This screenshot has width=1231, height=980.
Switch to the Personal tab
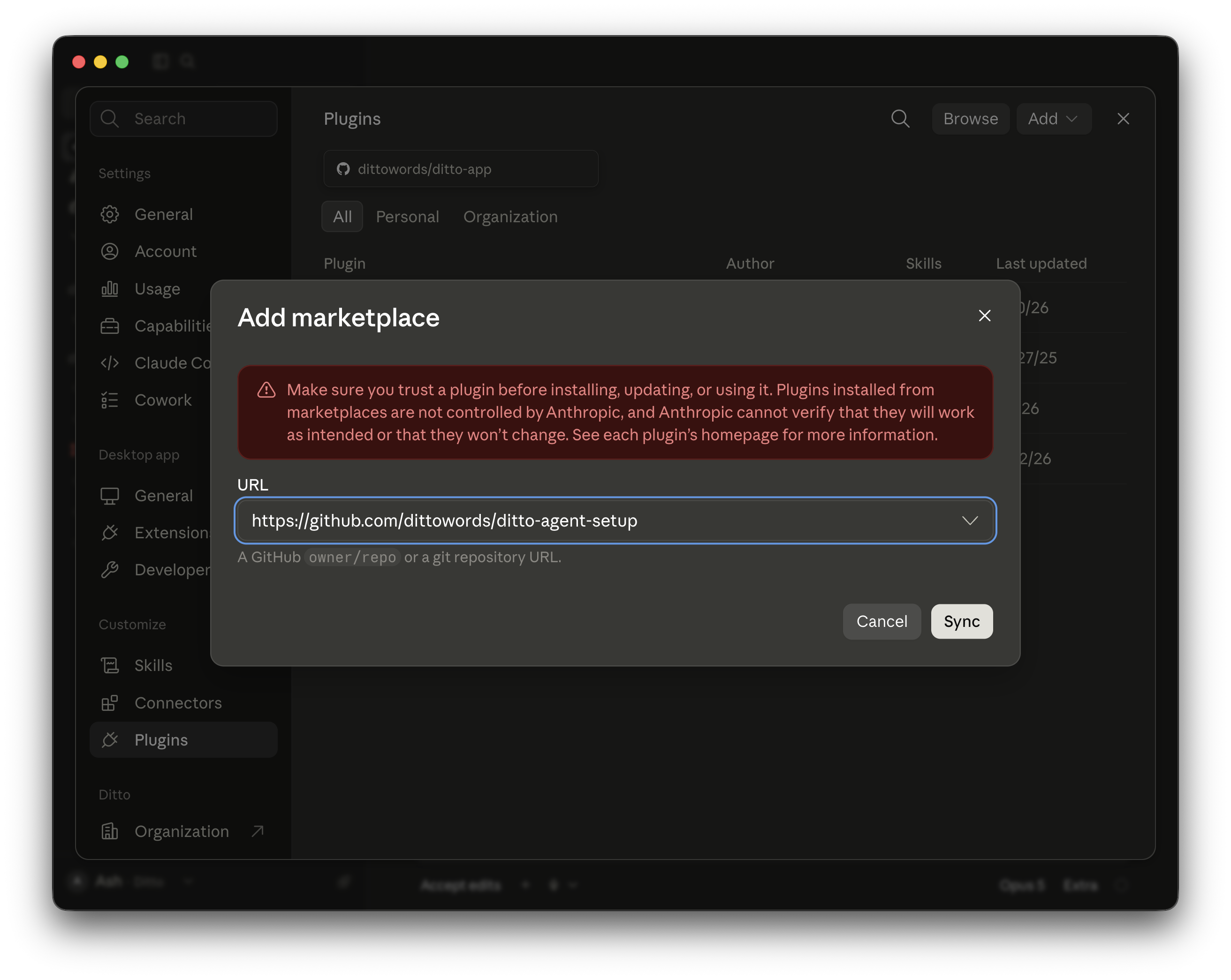point(407,216)
